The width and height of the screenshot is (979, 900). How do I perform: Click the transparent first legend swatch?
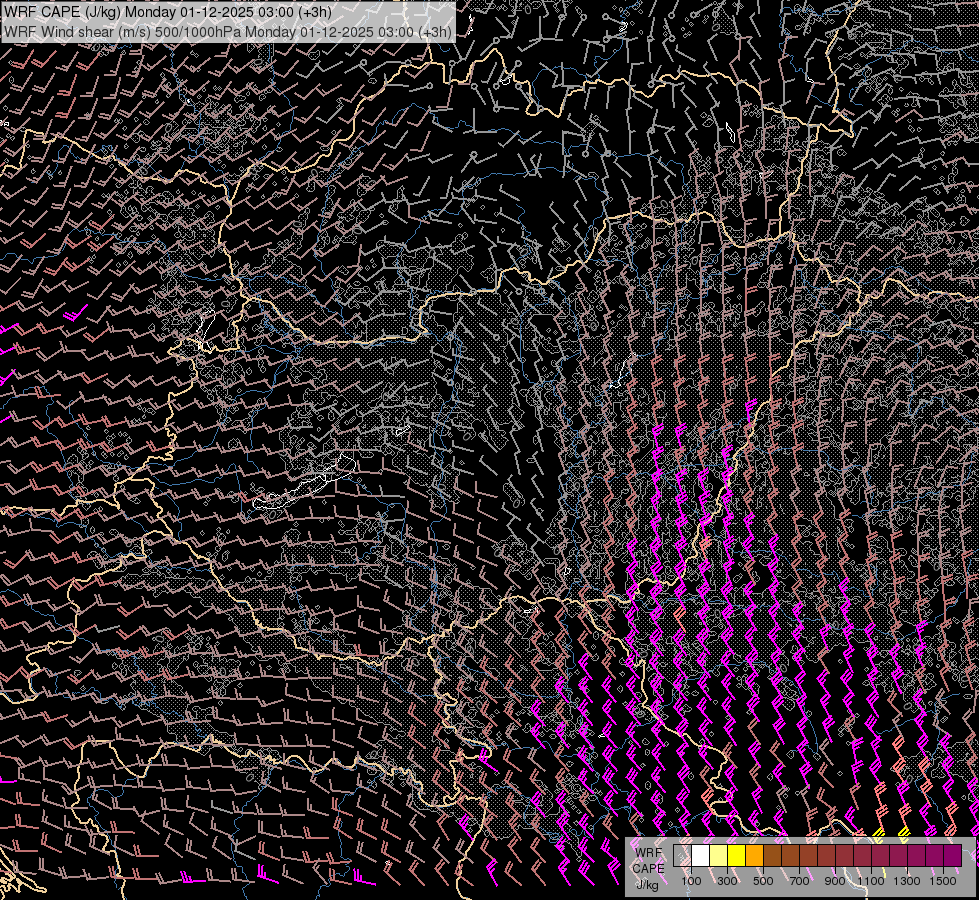[x=682, y=856]
